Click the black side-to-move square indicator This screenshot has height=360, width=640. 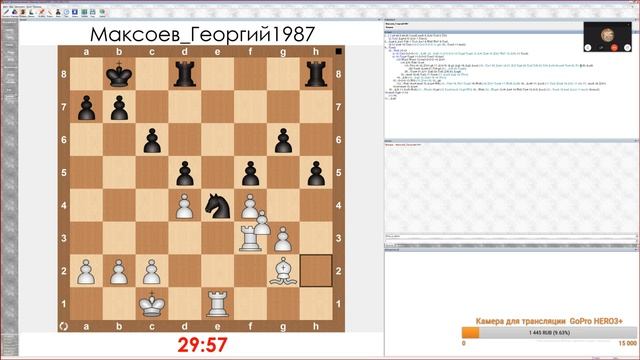click(338, 51)
